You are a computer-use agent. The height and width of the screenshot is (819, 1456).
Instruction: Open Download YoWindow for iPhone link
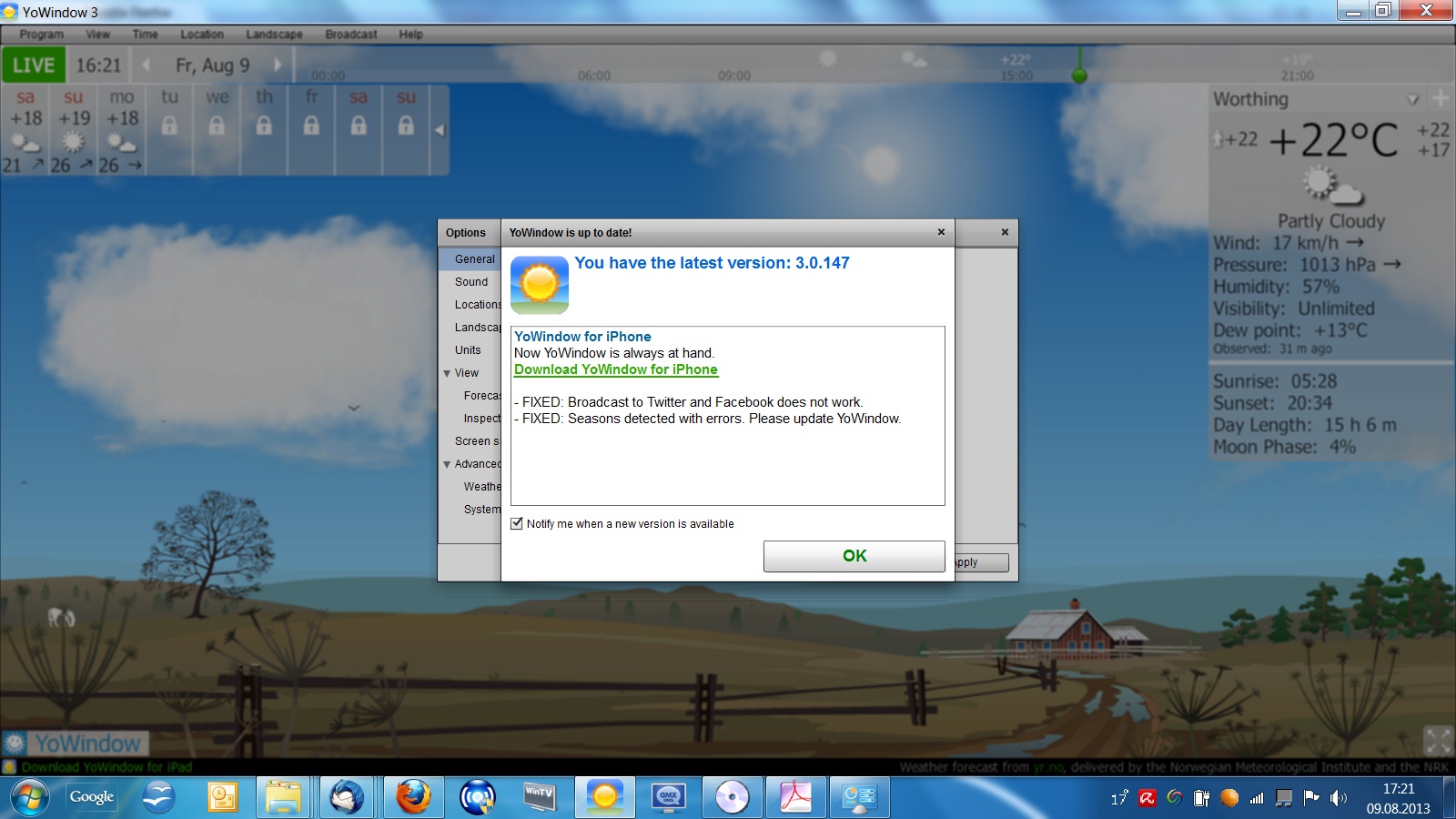615,369
